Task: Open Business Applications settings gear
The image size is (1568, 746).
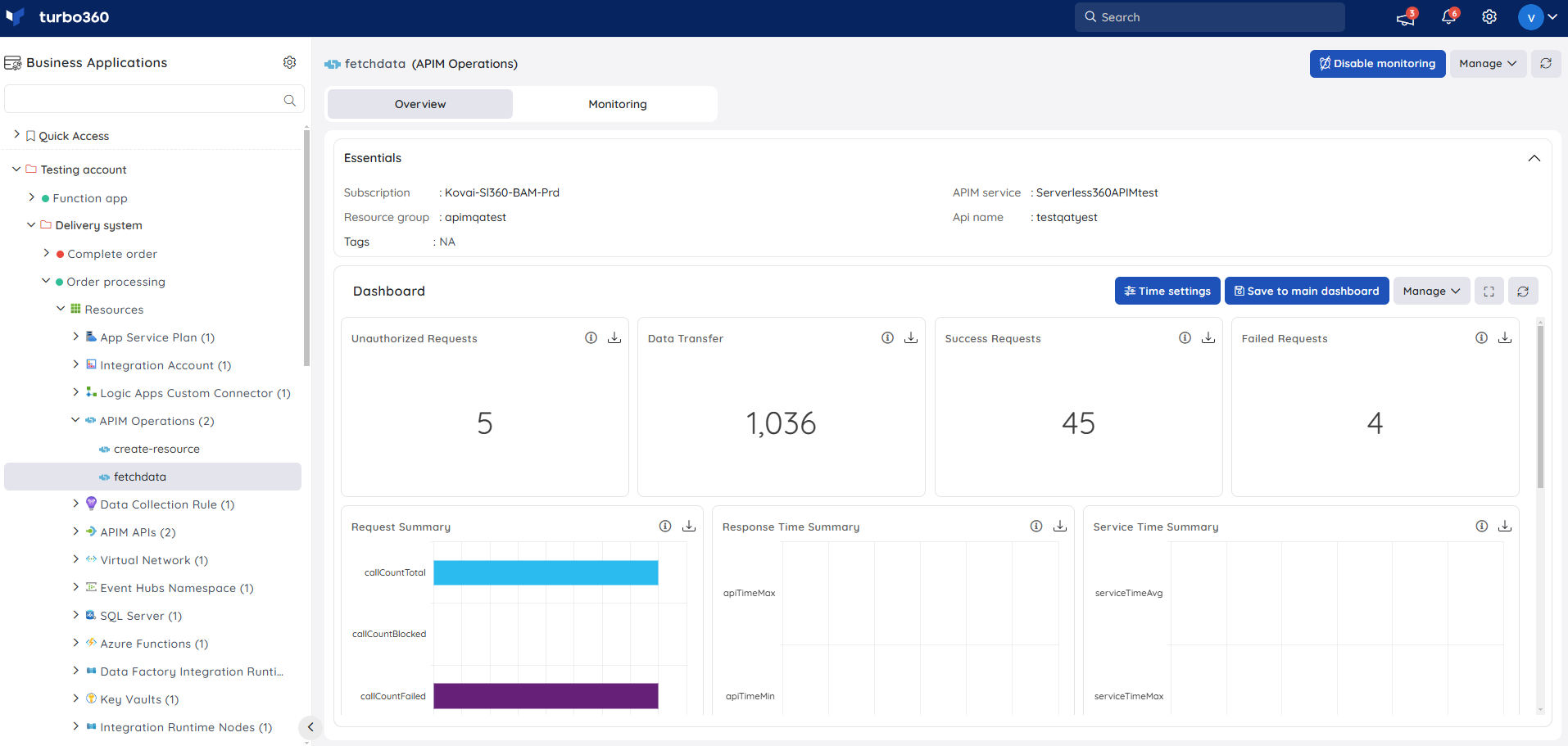Action: [x=289, y=62]
